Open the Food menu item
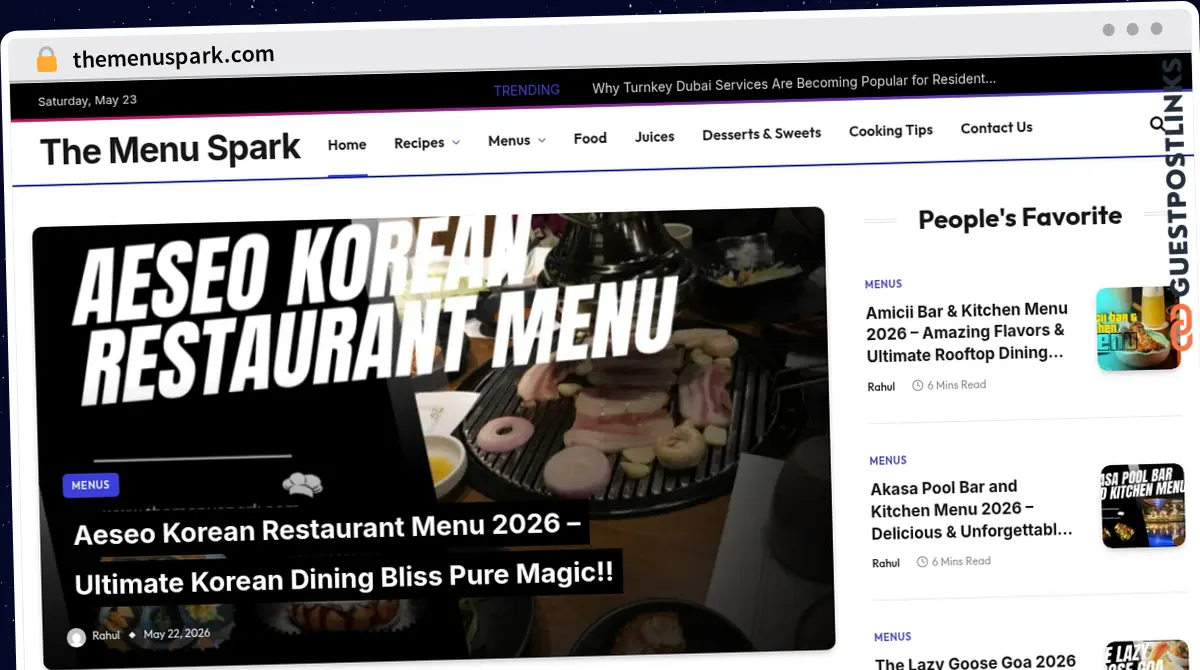The image size is (1200, 670). (x=590, y=138)
